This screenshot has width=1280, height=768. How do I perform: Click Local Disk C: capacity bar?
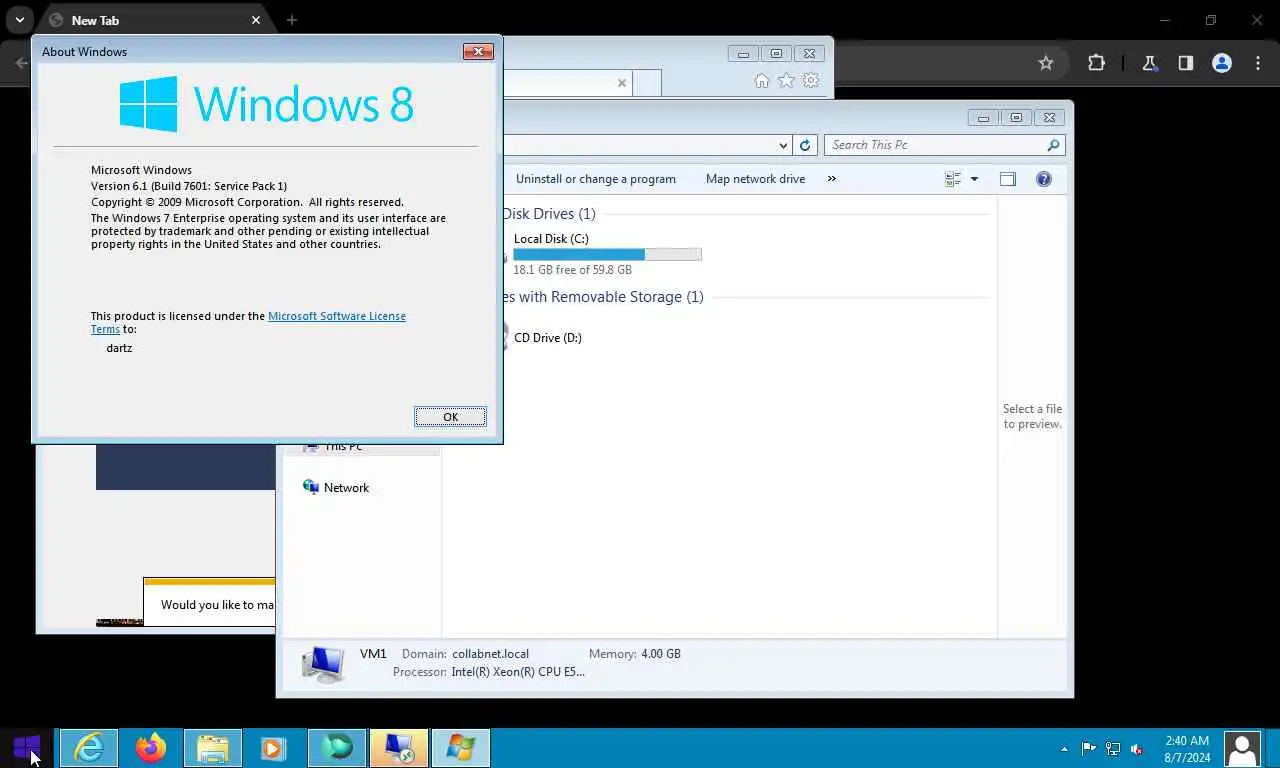607,254
